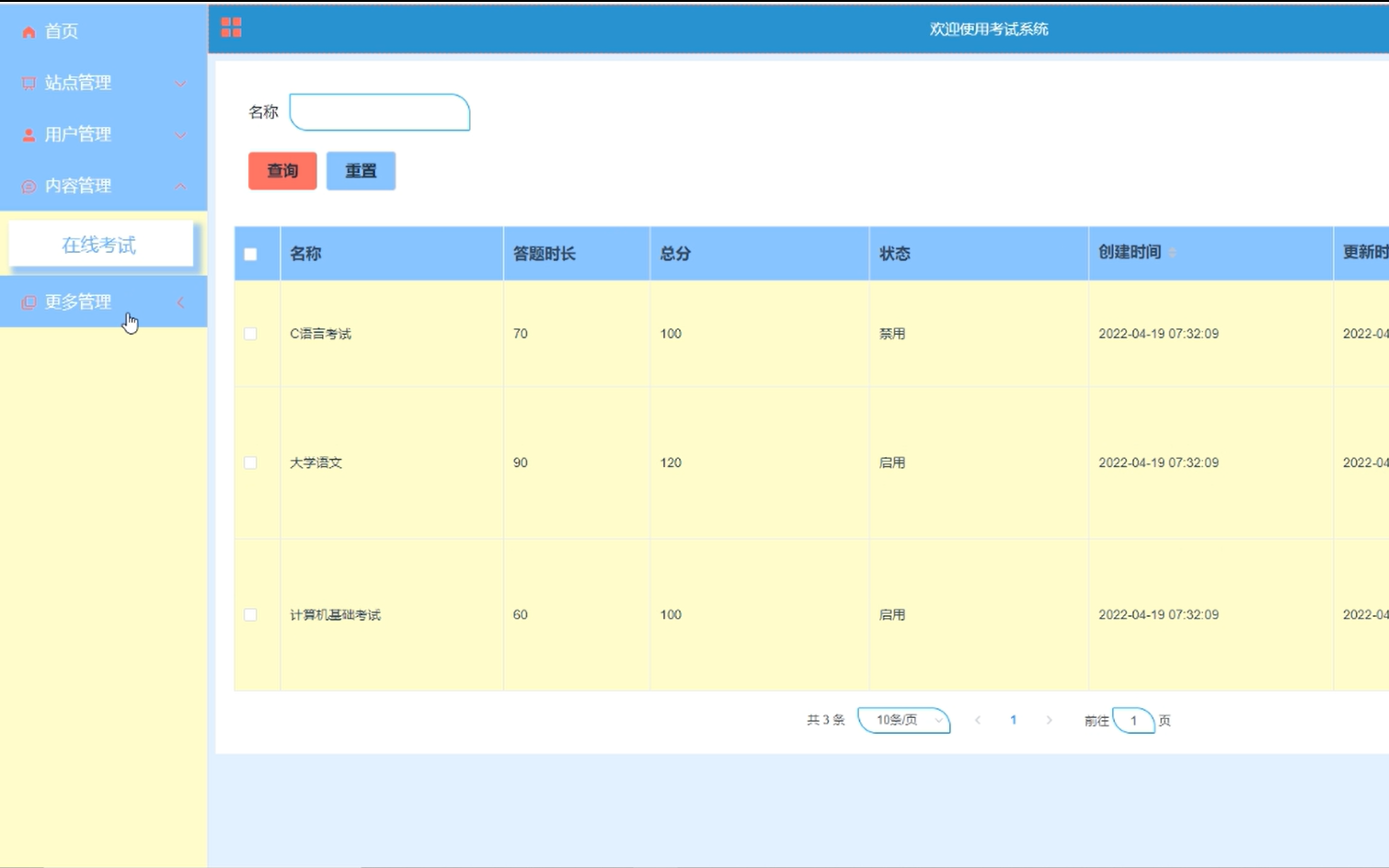
Task: Click the 启用 status in 计算机基础考试 row
Action: point(892,614)
